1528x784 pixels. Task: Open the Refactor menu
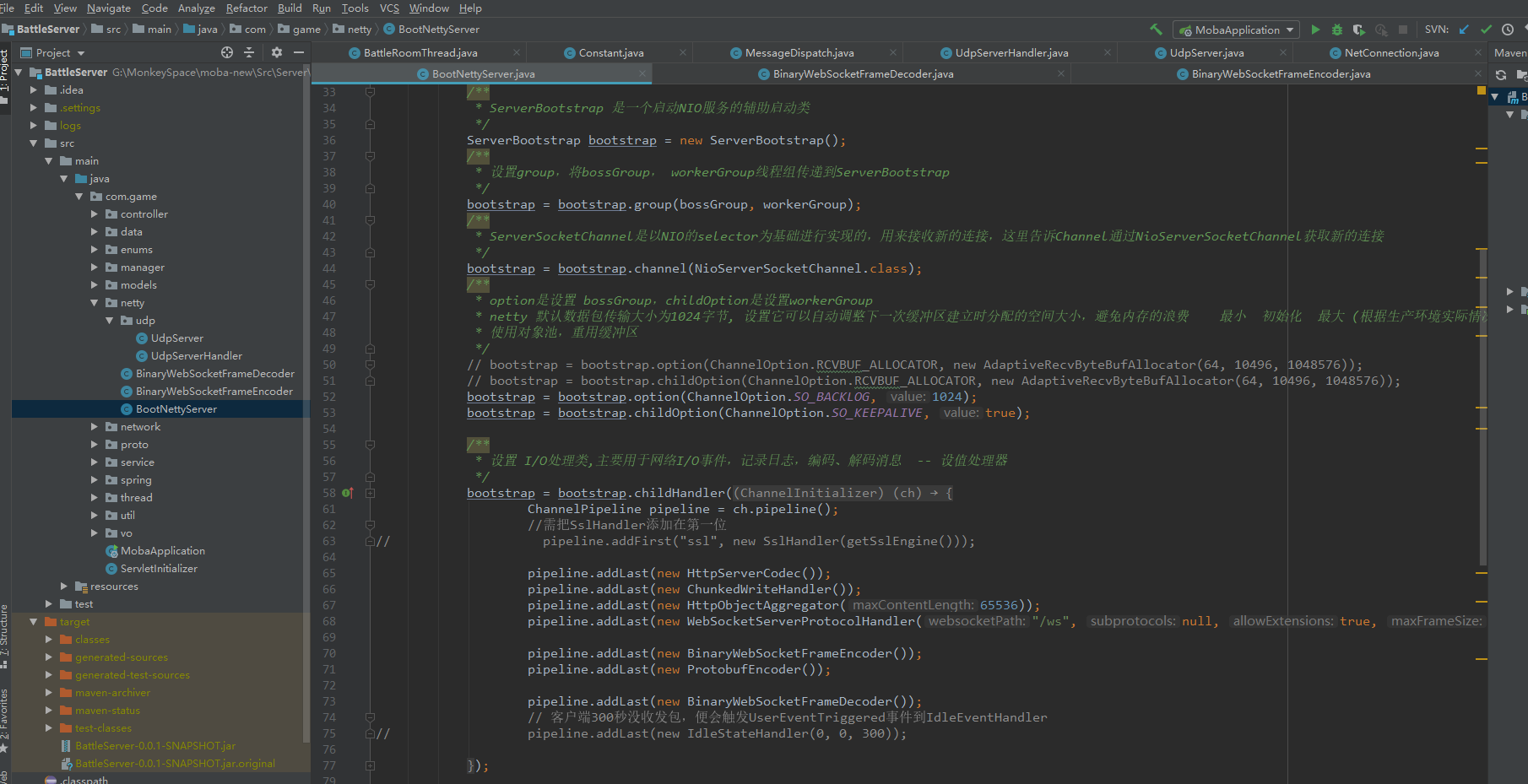(247, 8)
